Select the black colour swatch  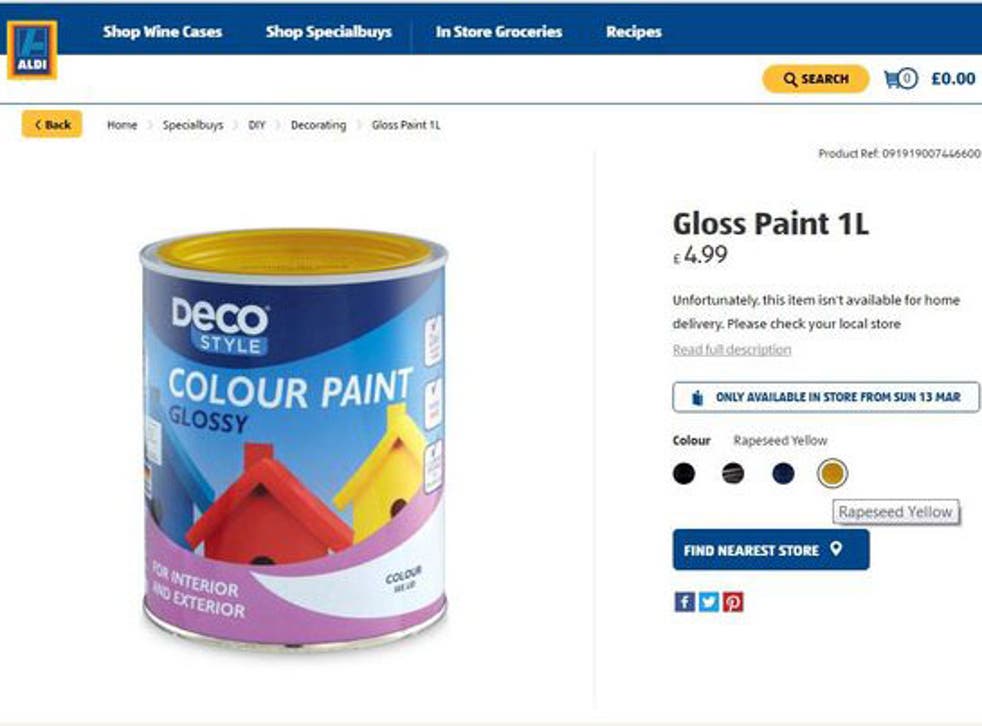pos(684,474)
